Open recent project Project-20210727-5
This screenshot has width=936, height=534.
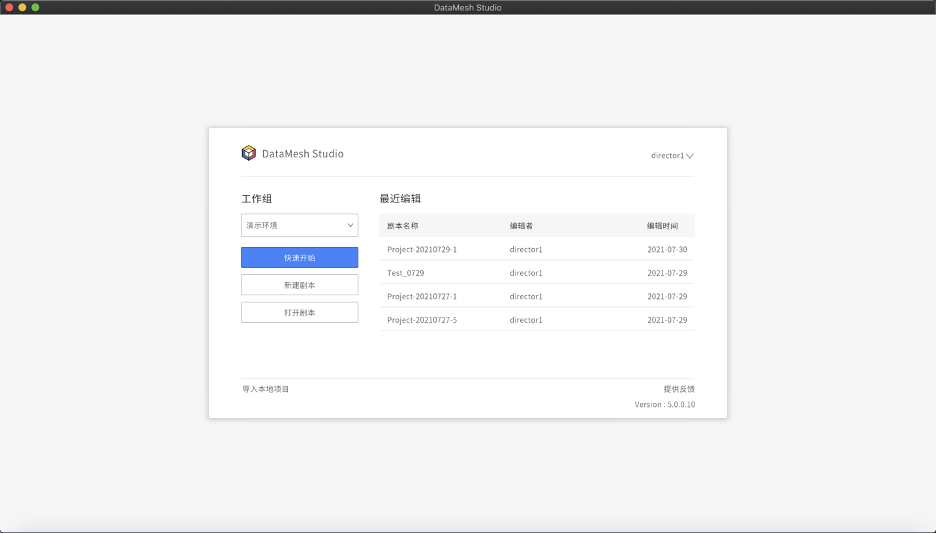(422, 320)
